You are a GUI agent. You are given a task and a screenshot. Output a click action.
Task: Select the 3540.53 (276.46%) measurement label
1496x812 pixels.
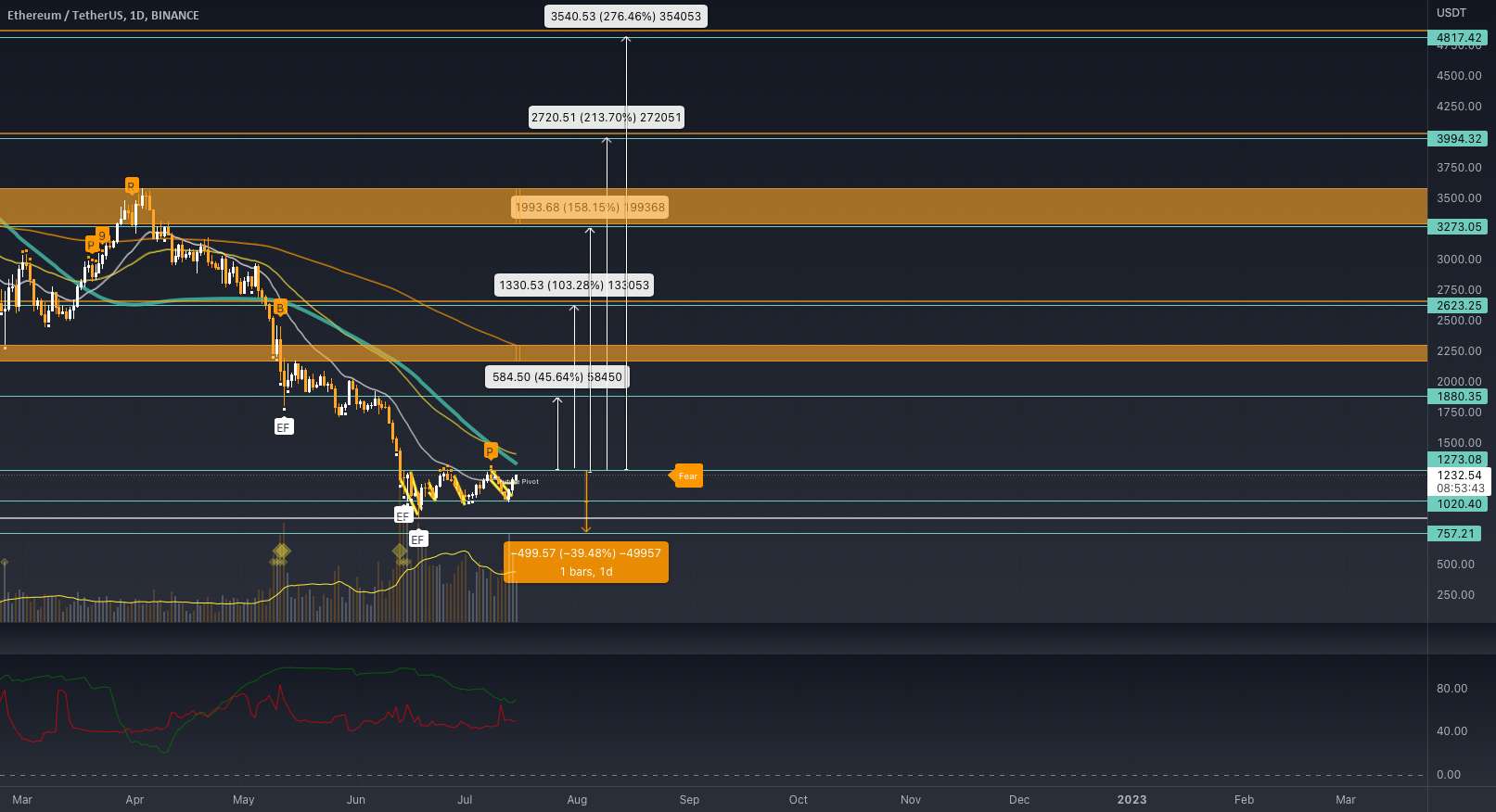coord(626,16)
